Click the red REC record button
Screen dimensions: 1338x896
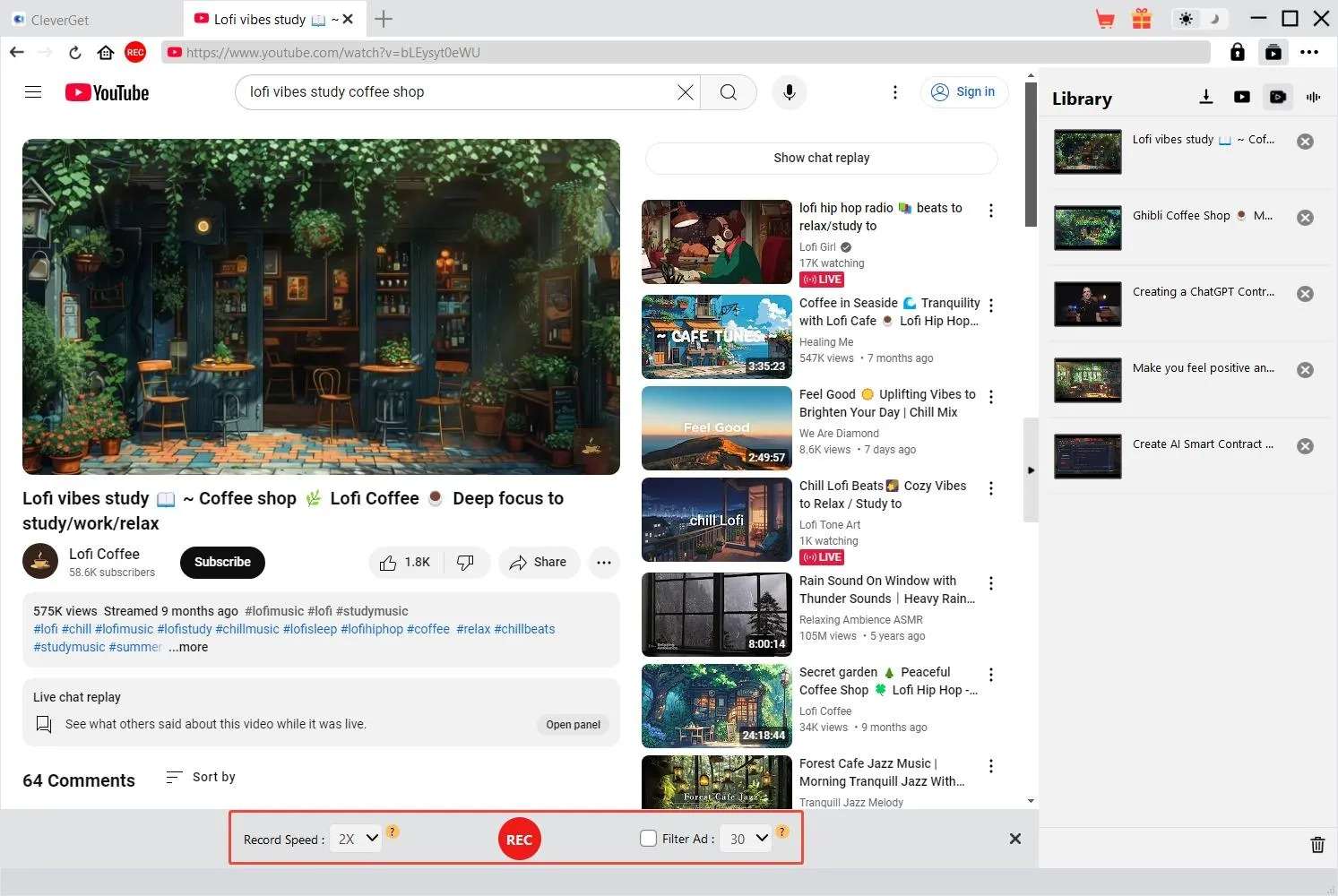coord(519,840)
